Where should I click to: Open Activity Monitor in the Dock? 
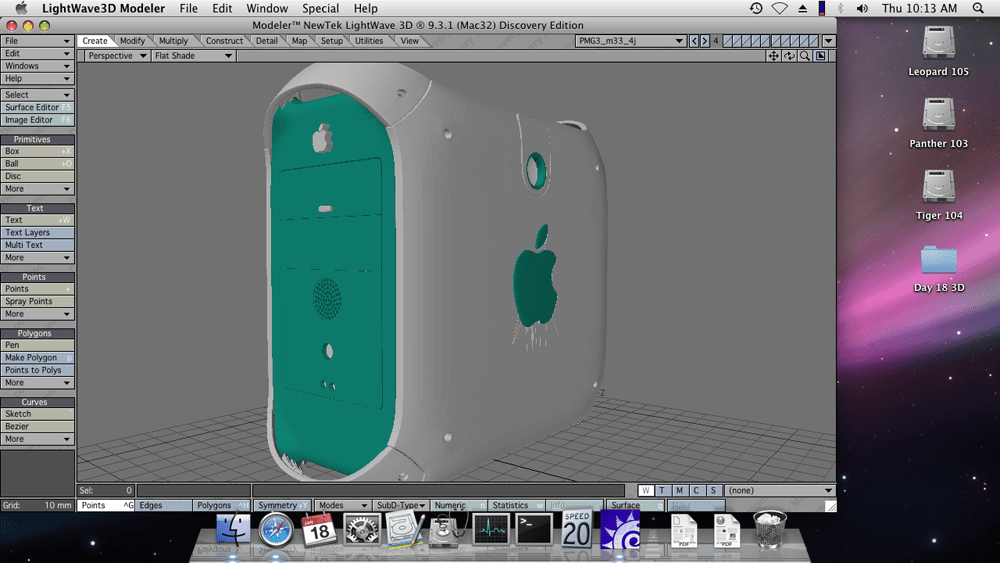[491, 530]
